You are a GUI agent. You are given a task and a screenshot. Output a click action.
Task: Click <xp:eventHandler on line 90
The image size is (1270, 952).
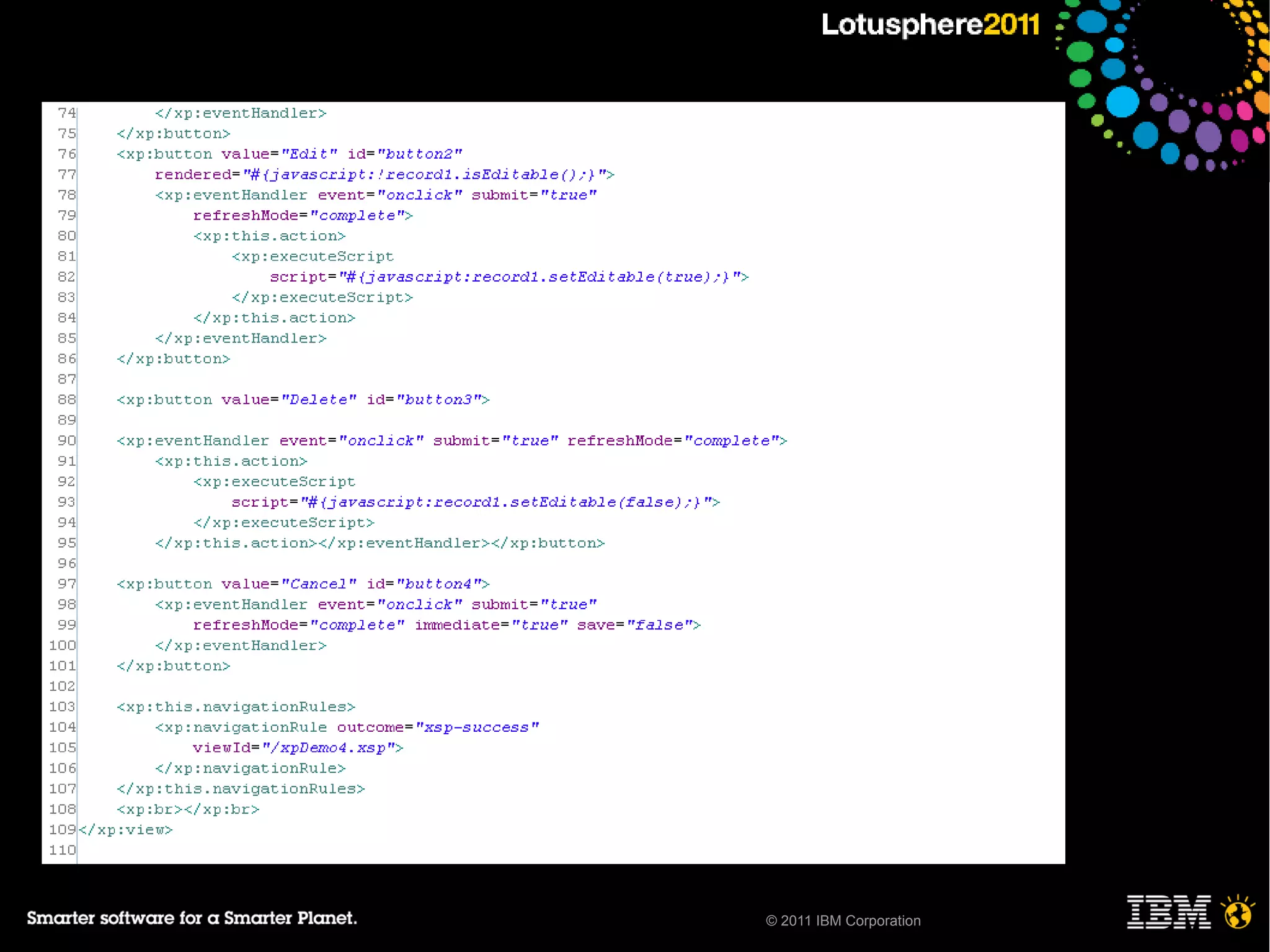point(193,440)
